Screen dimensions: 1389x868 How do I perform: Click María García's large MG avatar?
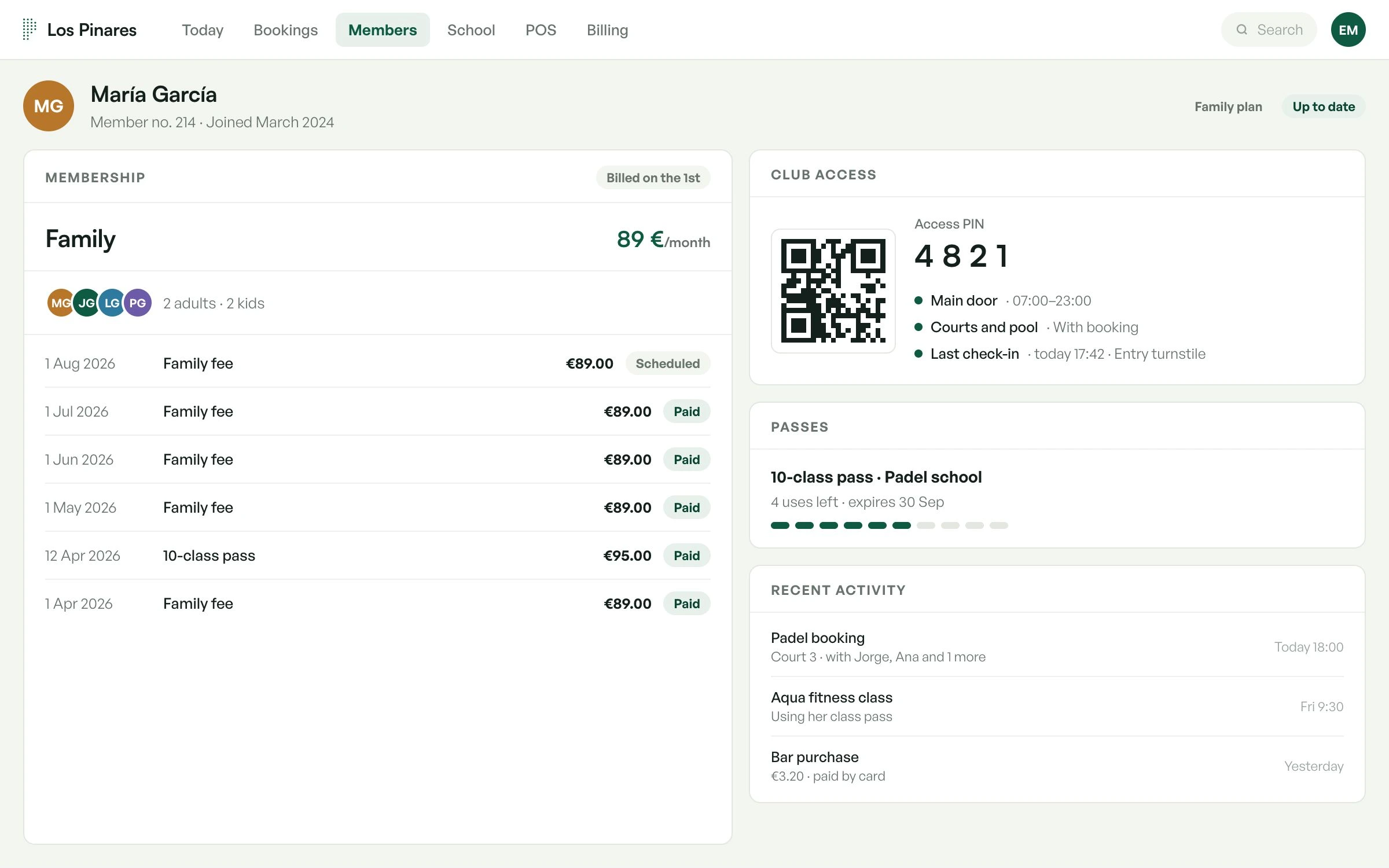[49, 106]
